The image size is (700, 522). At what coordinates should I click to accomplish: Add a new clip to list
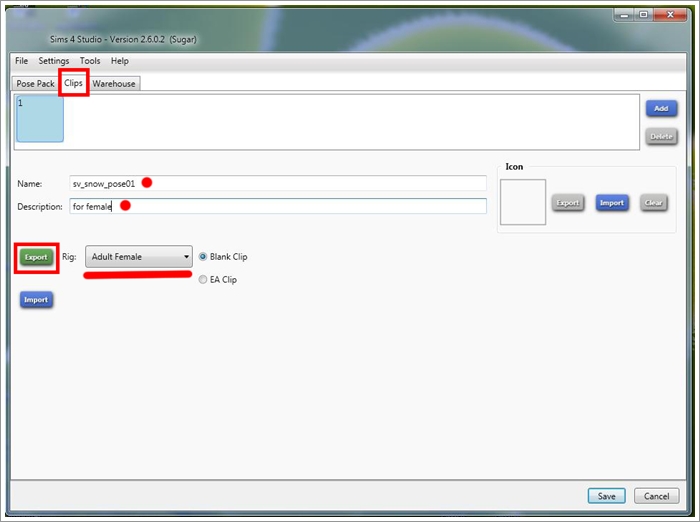[x=660, y=108]
